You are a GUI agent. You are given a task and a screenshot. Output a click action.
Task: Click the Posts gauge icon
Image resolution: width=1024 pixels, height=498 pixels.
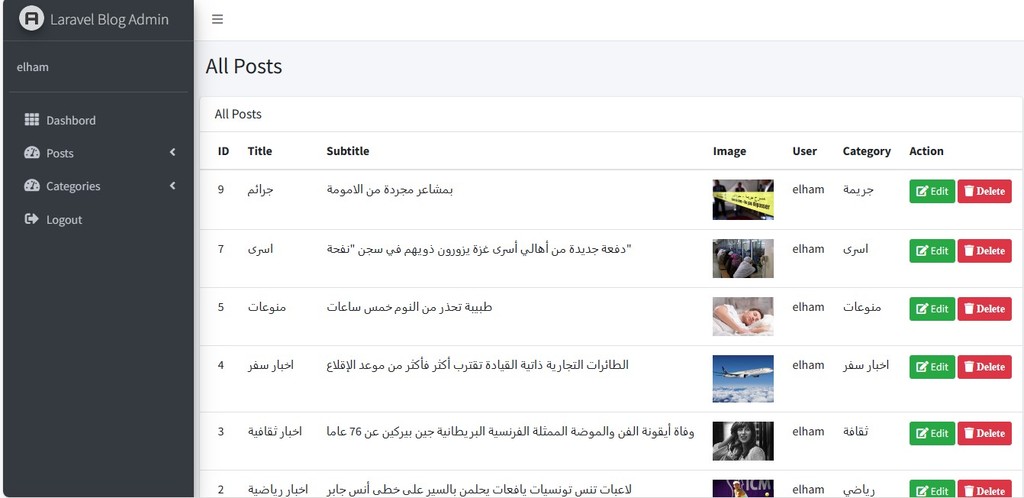click(x=31, y=153)
